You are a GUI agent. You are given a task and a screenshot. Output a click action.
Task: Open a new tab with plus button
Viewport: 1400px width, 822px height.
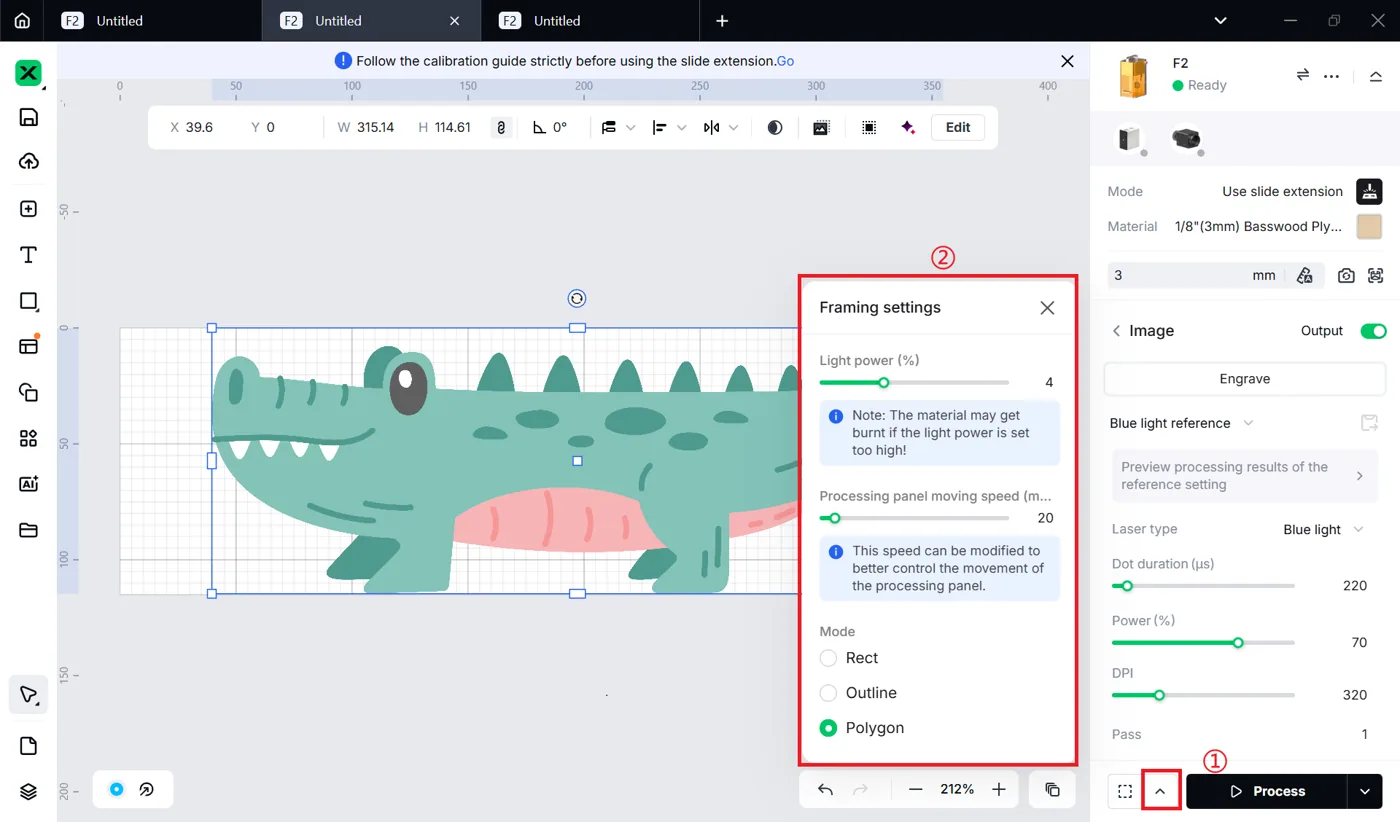[x=722, y=20]
